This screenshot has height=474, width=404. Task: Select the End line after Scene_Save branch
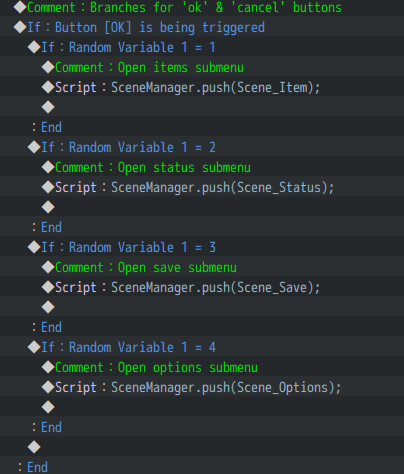click(x=202, y=327)
